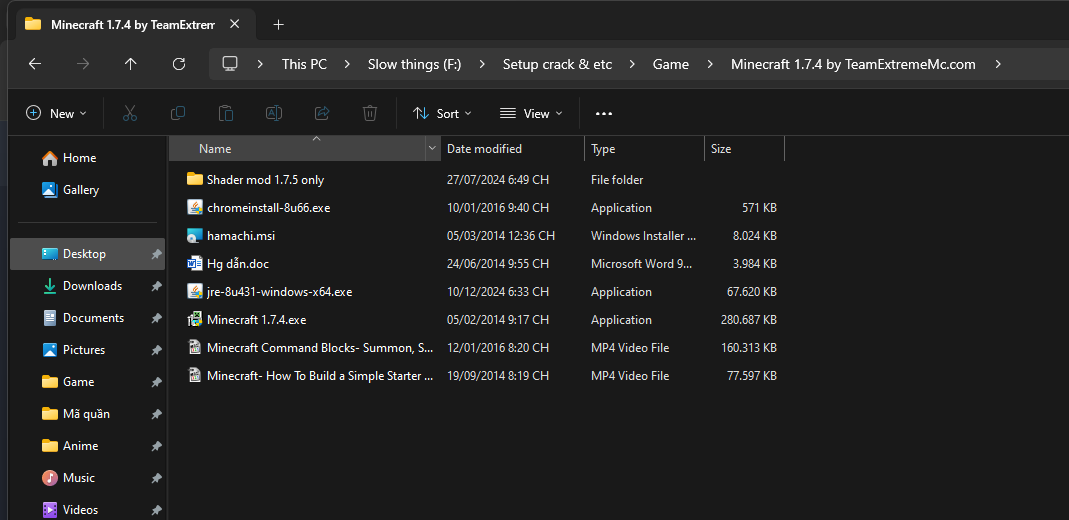This screenshot has width=1069, height=520.
Task: Navigate back to previous folder
Action: point(35,64)
